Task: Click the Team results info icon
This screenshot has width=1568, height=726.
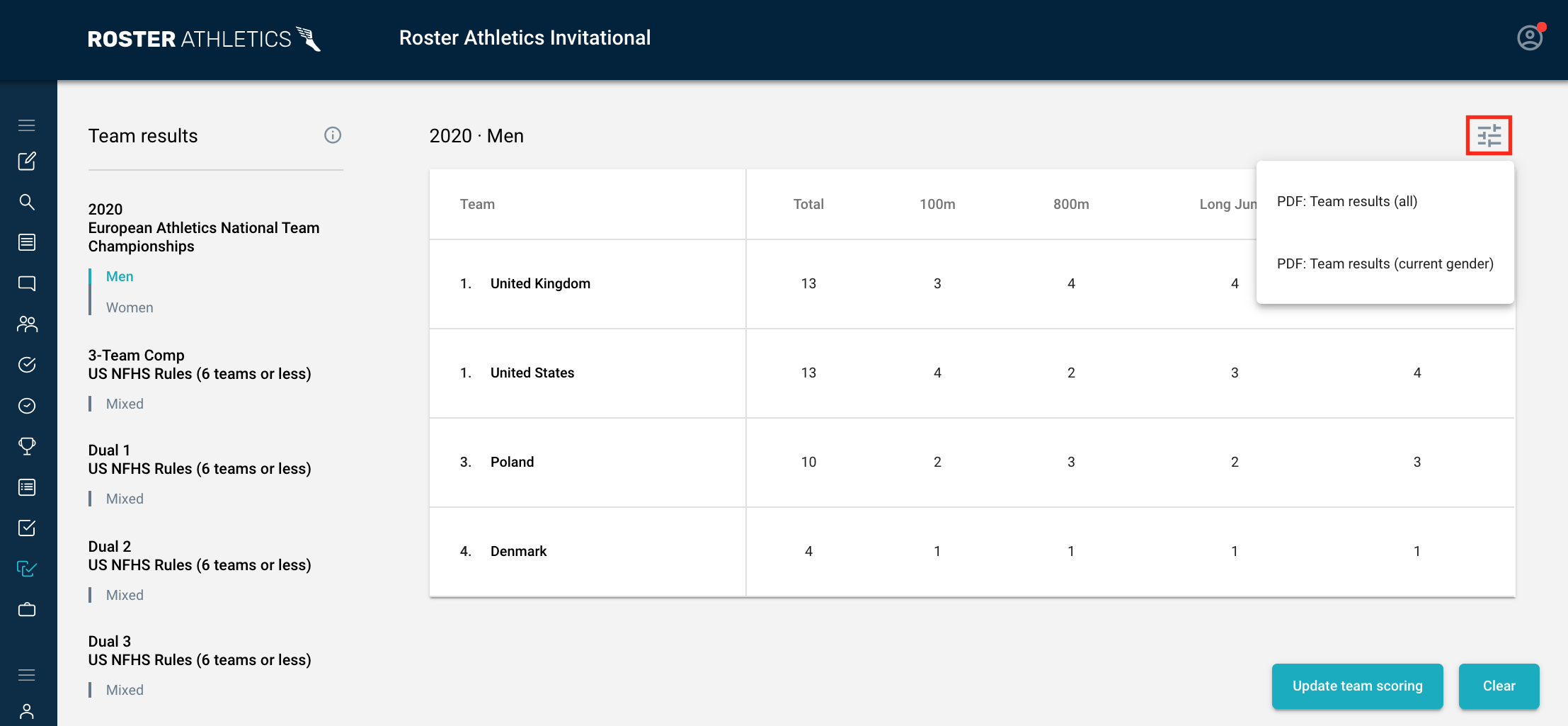Action: click(333, 135)
